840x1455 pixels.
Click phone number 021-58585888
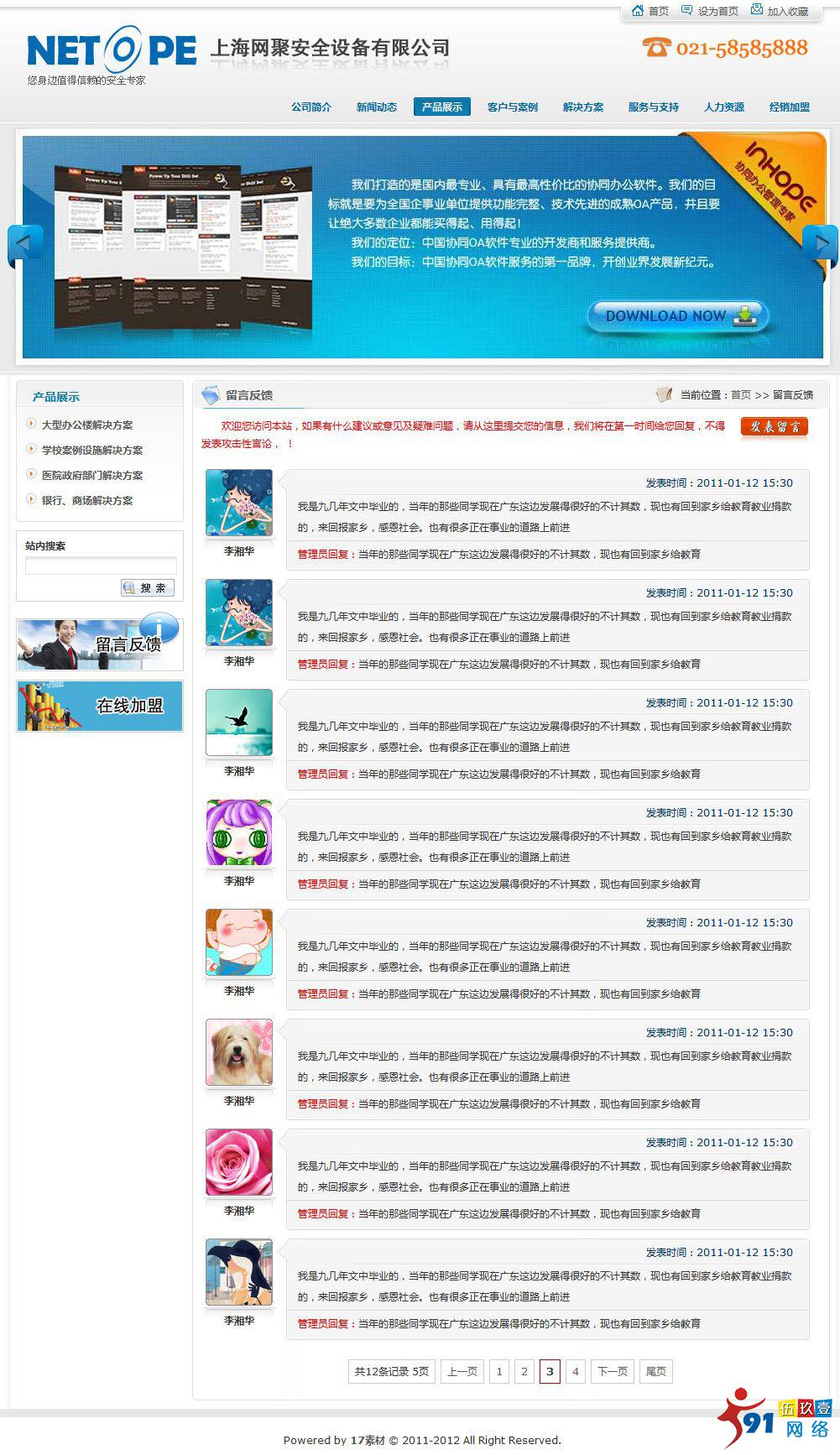pos(742,49)
